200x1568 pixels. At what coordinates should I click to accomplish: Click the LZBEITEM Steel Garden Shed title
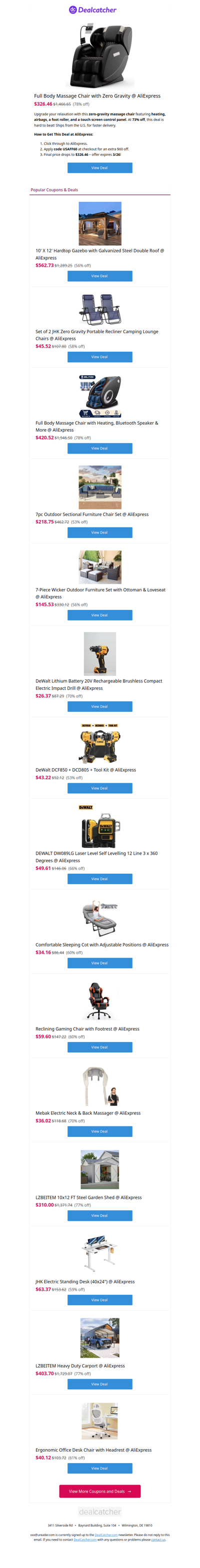tap(88, 1197)
